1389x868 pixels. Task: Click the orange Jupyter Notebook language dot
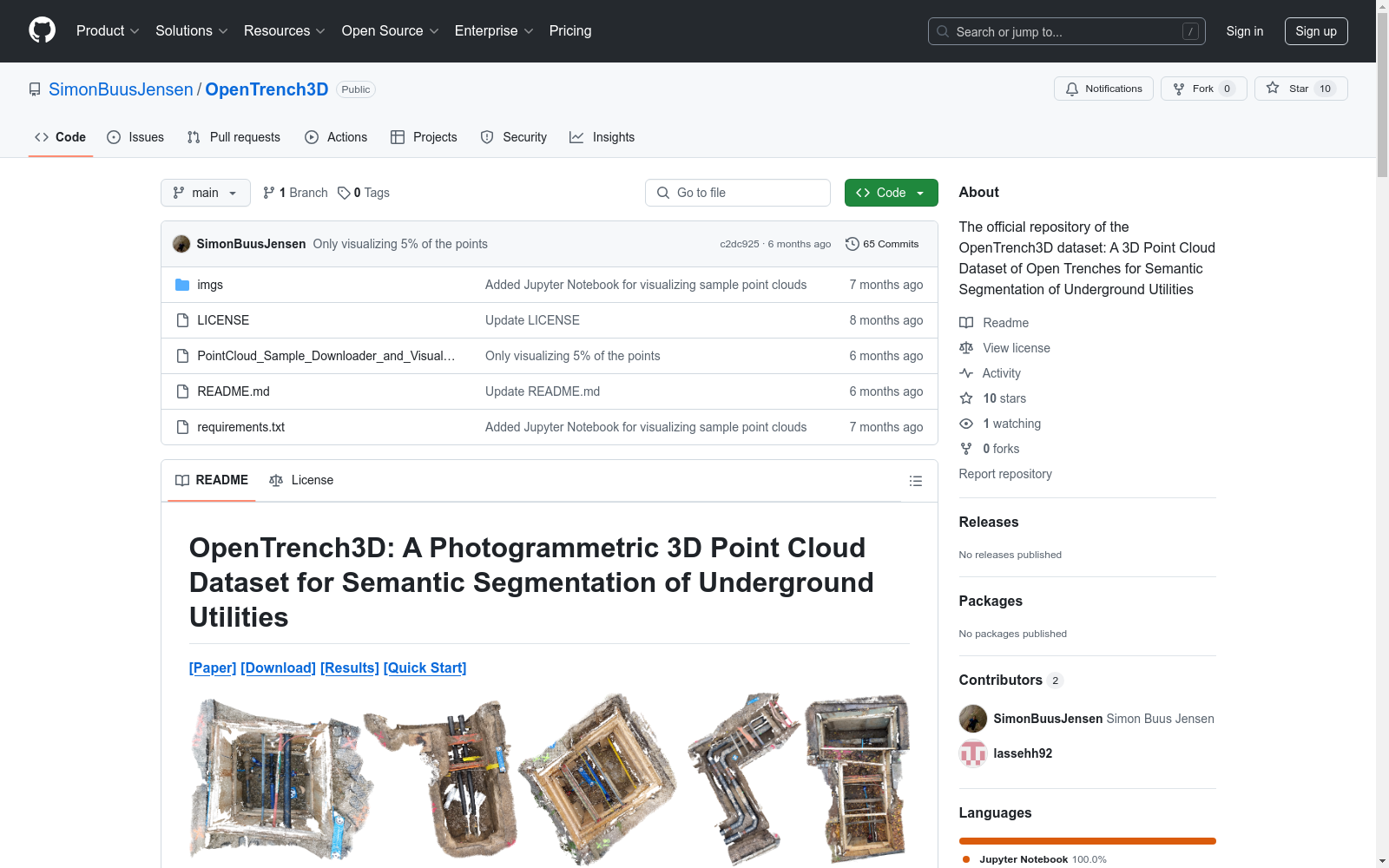pyautogui.click(x=966, y=859)
